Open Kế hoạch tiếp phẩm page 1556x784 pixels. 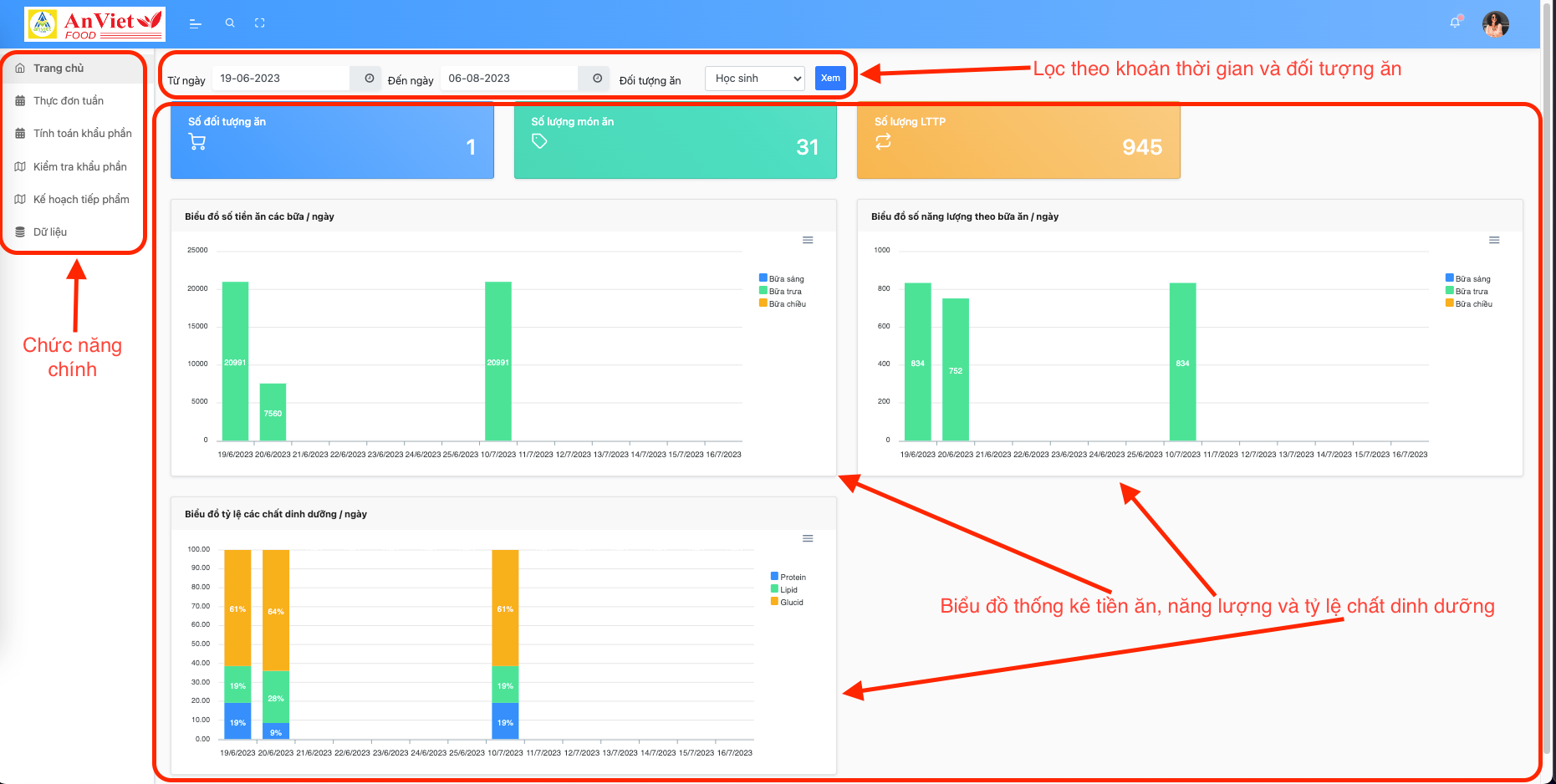(x=81, y=200)
